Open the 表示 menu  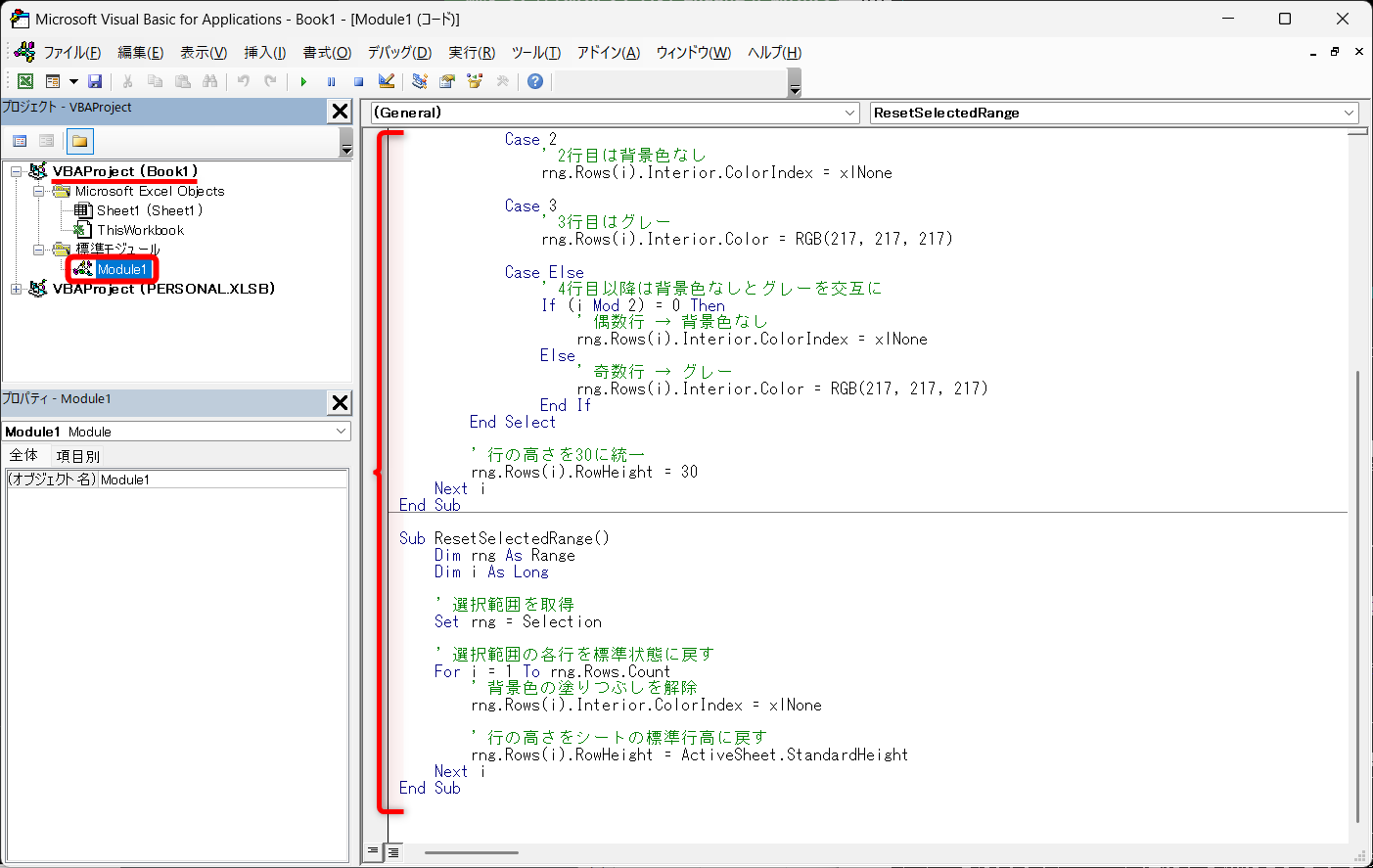pyautogui.click(x=204, y=53)
